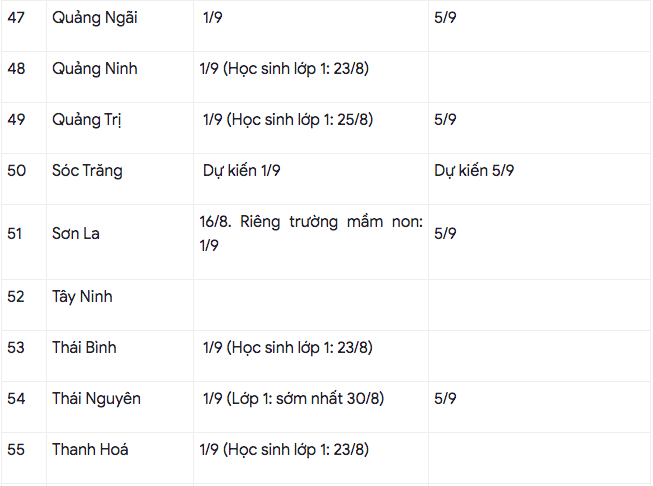Select the "Dự kiến 5/9" cell
The width and height of the screenshot is (653, 486).
pyautogui.click(x=474, y=171)
